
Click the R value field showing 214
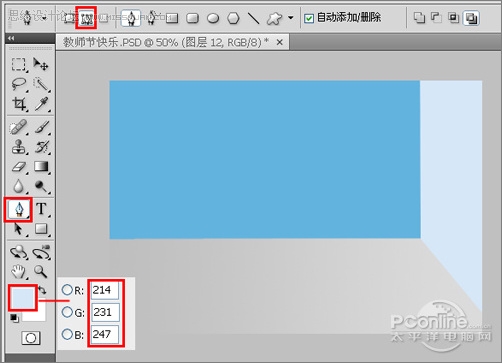click(x=105, y=290)
